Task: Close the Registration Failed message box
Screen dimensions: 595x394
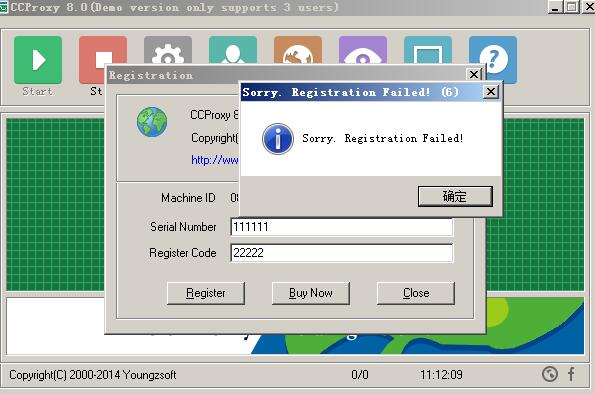Action: [x=491, y=91]
